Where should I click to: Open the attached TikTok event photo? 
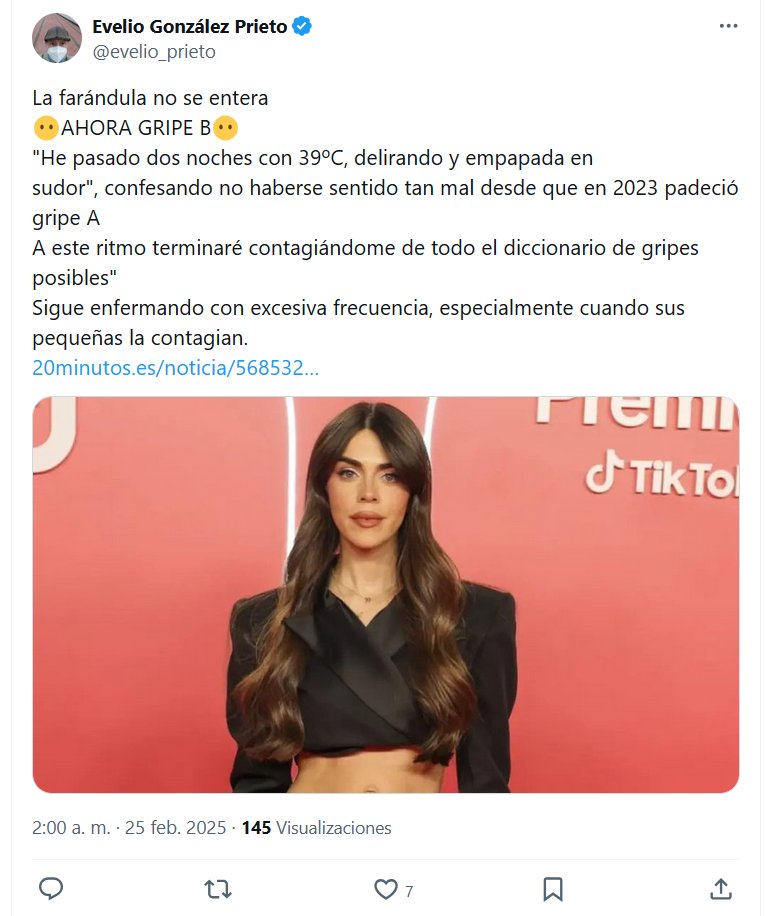point(386,595)
